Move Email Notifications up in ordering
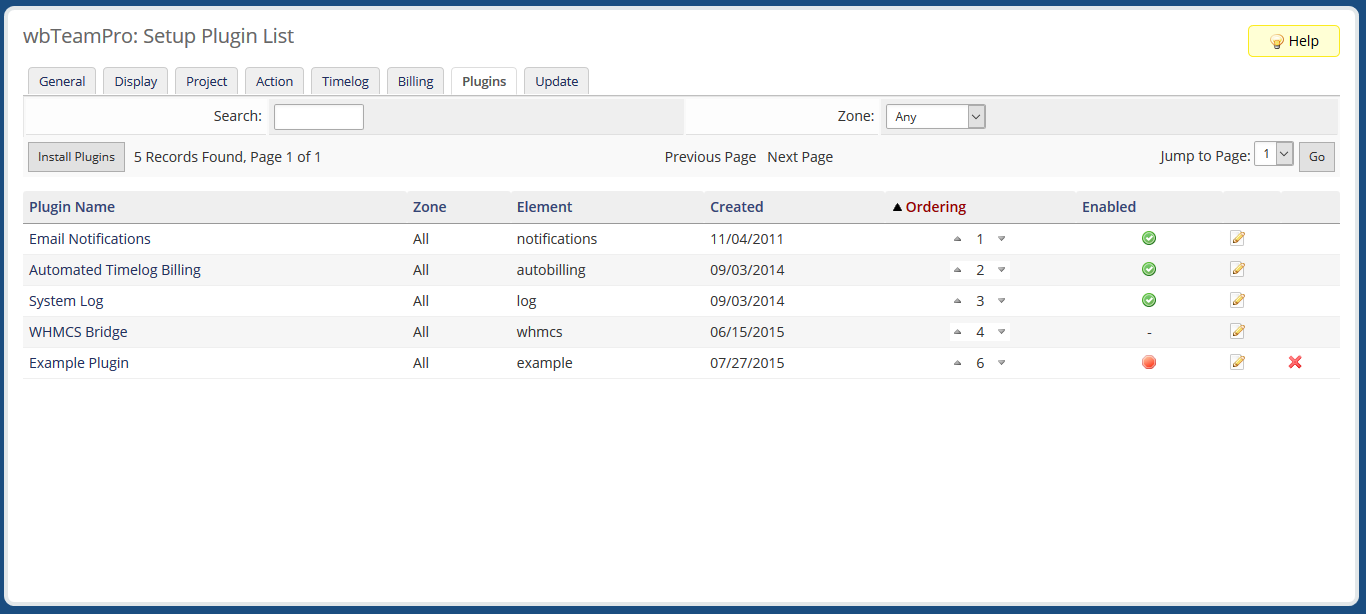 click(957, 239)
